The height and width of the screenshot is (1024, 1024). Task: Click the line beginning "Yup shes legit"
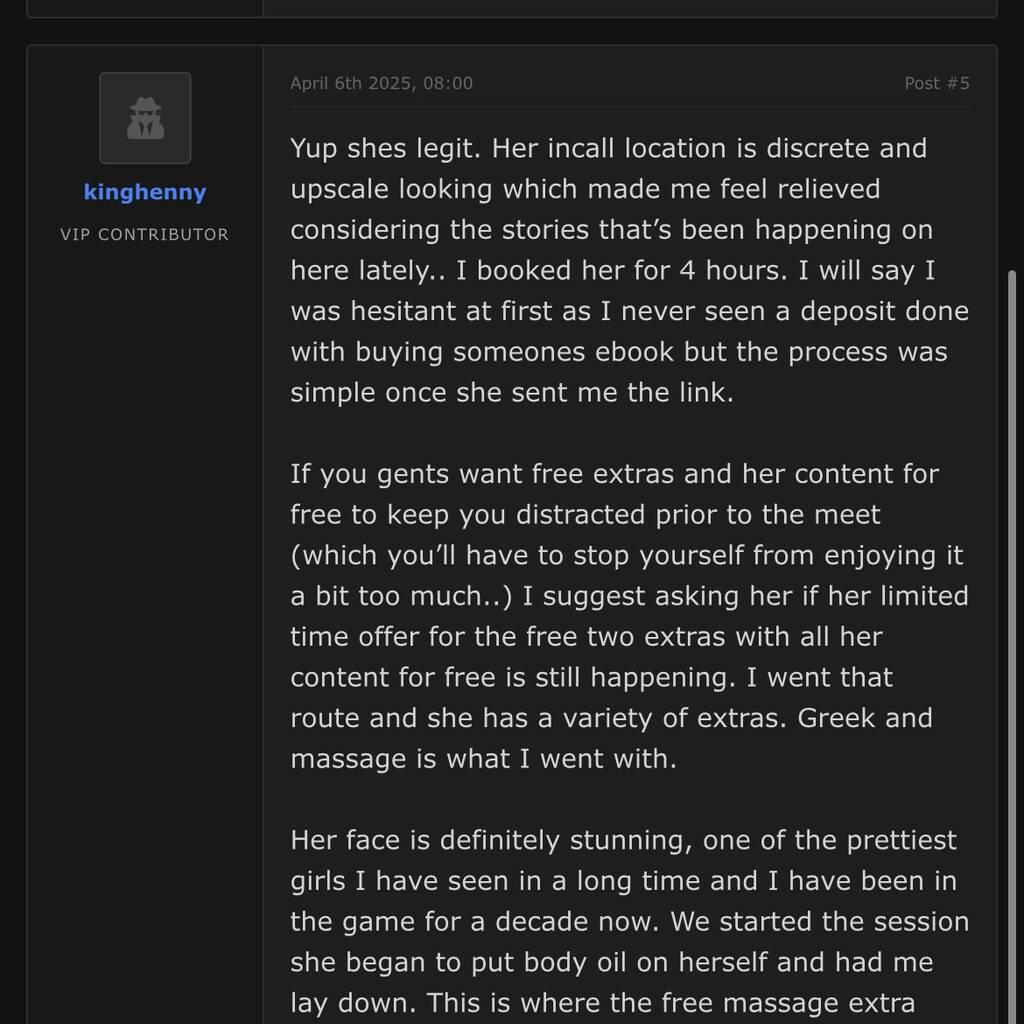(x=608, y=148)
